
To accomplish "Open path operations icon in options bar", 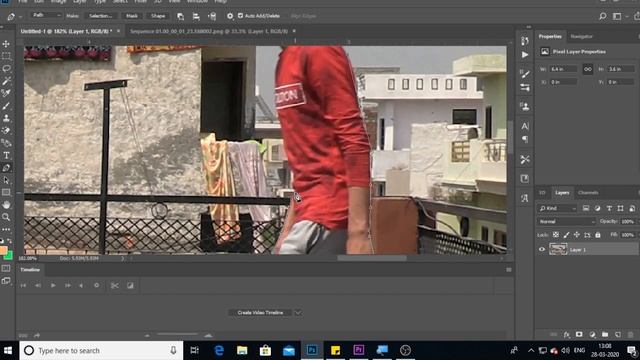I will (x=180, y=16).
